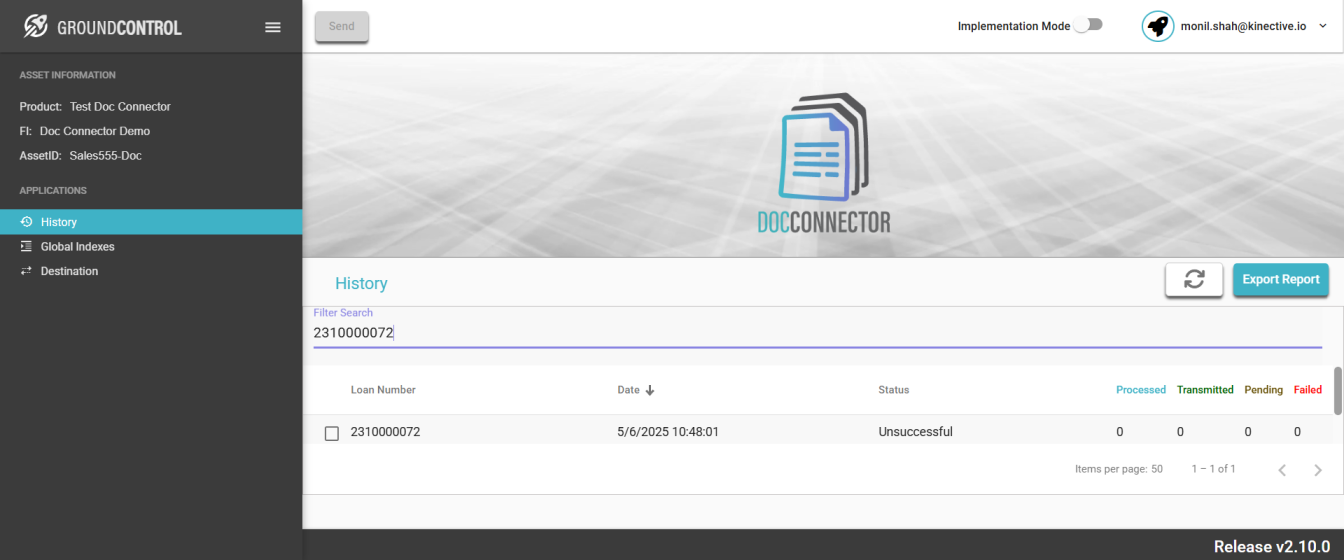Click the Status column header
Viewport: 1344px width, 560px height.
click(893, 390)
